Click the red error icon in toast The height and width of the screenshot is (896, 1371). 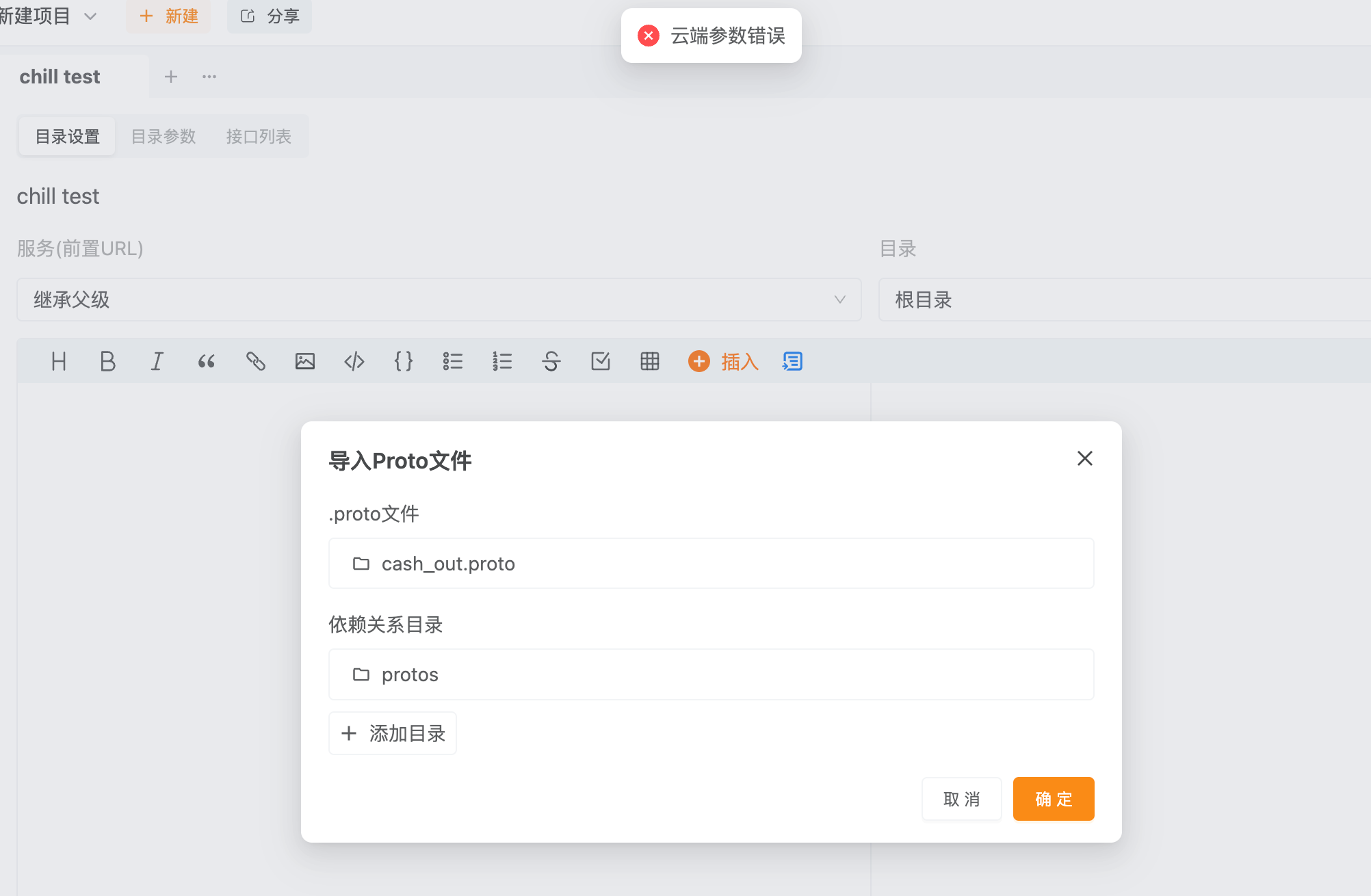coord(649,36)
